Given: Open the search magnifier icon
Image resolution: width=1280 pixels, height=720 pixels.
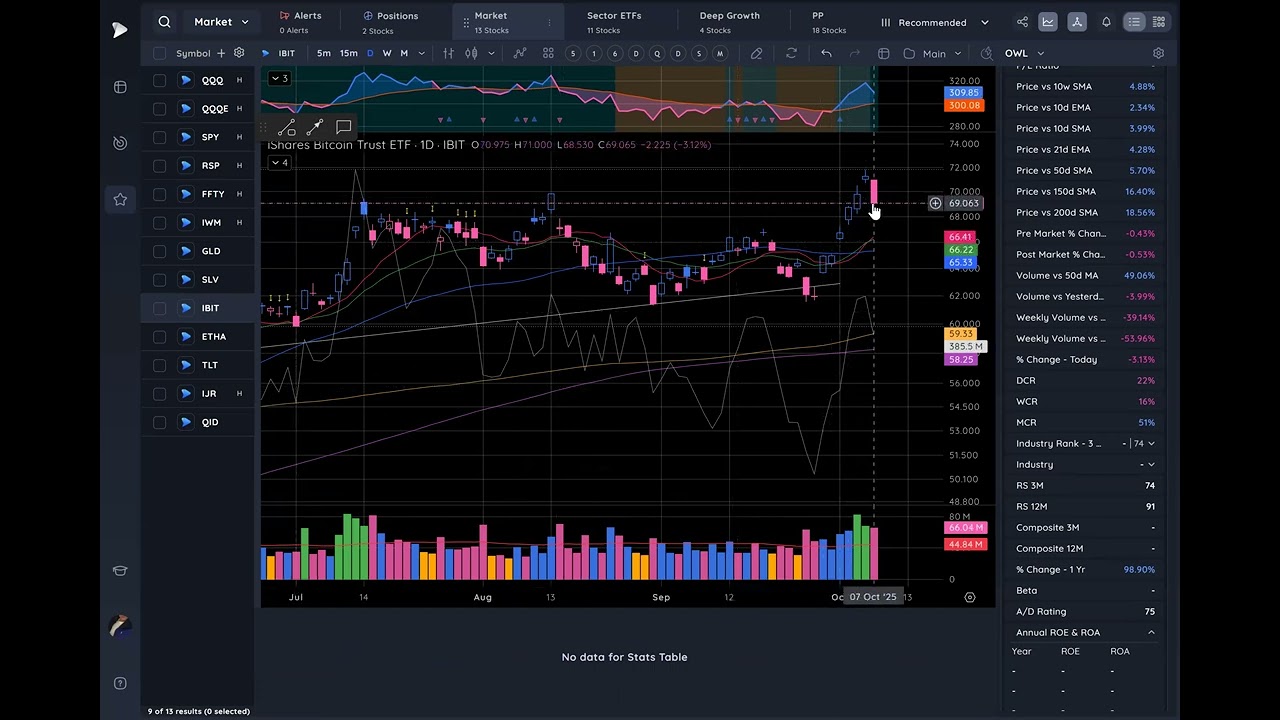Looking at the screenshot, I should pyautogui.click(x=164, y=22).
